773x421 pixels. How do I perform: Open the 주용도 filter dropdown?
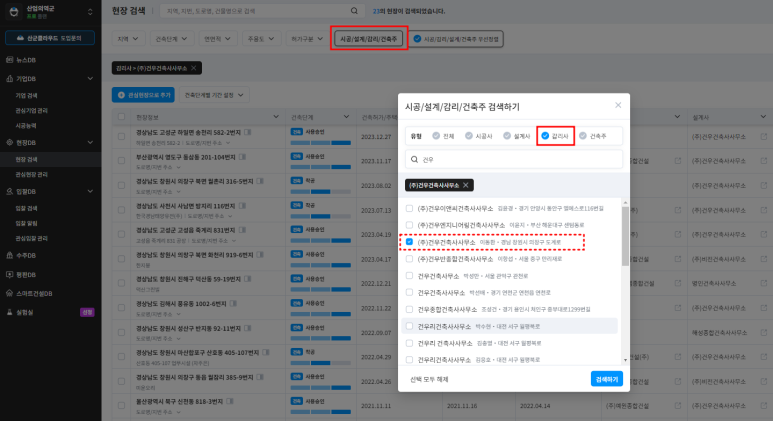click(261, 38)
